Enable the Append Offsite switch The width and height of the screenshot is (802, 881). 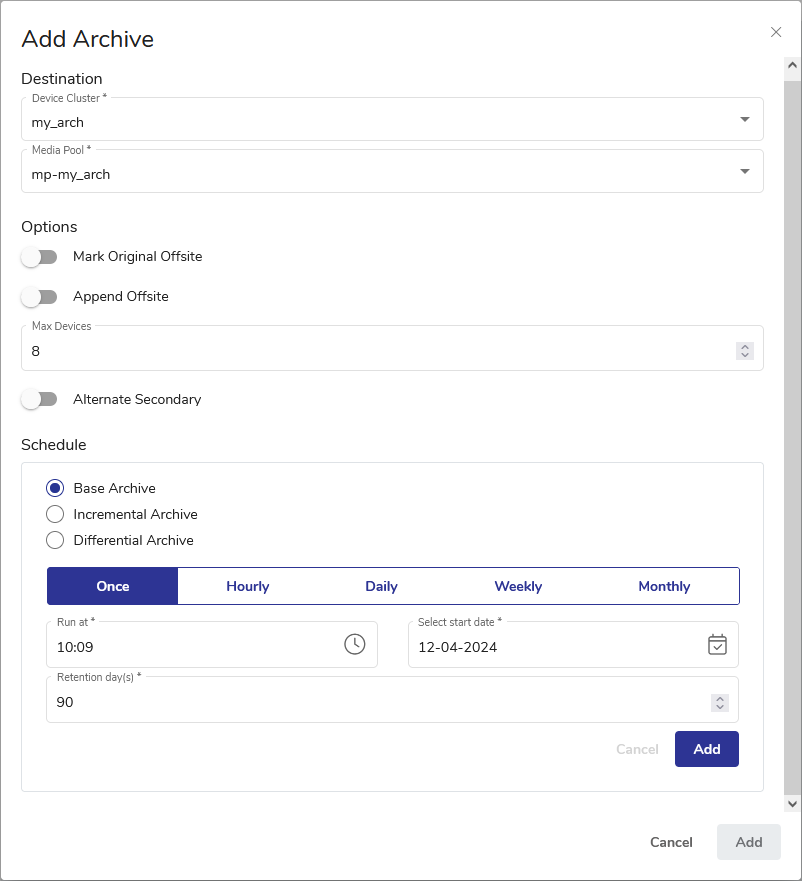point(39,297)
